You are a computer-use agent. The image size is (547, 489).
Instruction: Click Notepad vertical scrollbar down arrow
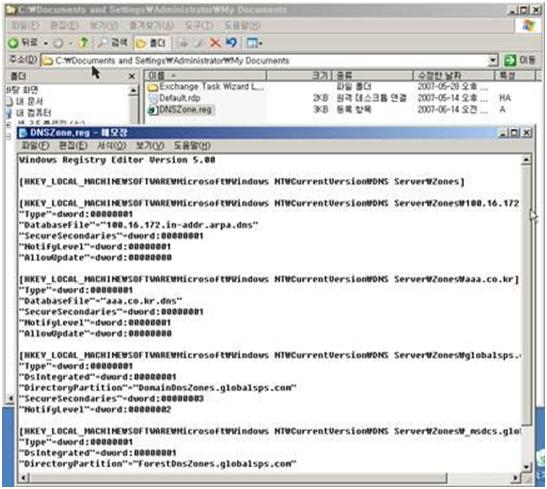(x=526, y=466)
